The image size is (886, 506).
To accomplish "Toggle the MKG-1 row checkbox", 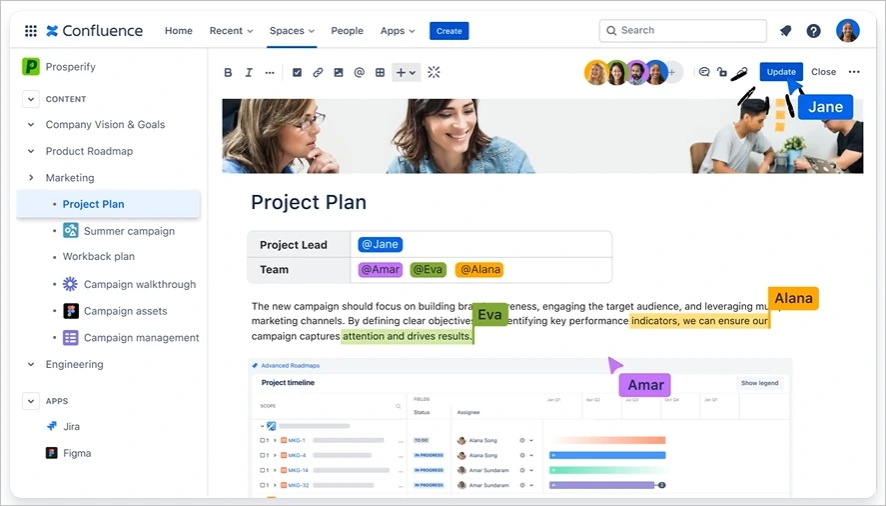I will [262, 440].
